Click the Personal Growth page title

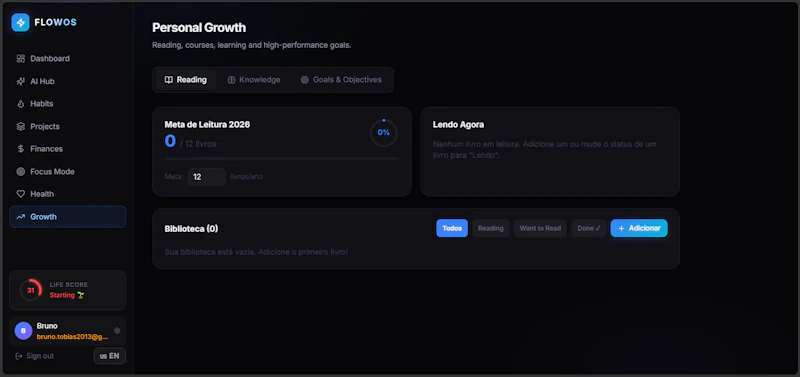click(x=199, y=28)
